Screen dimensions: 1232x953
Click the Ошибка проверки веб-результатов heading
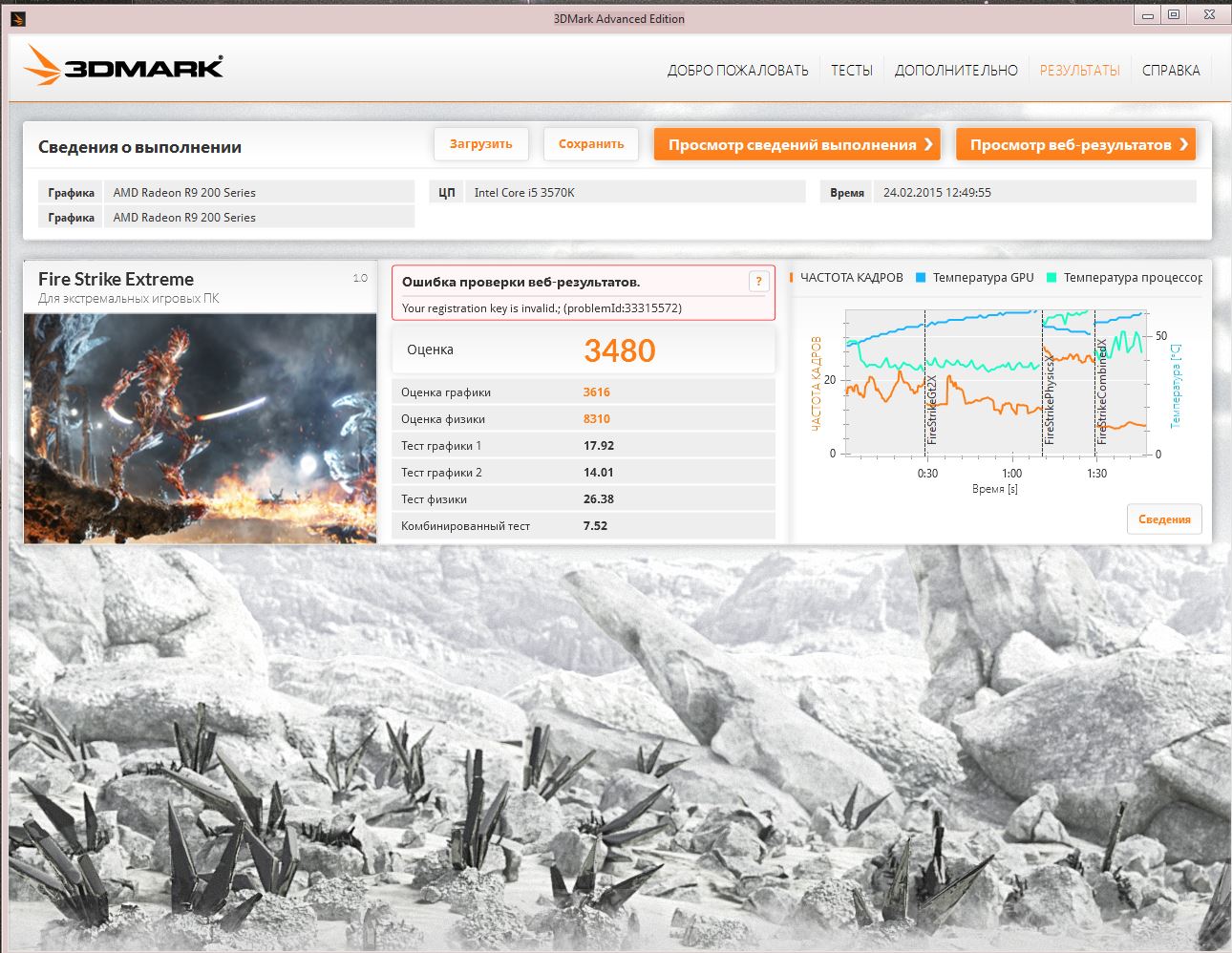click(x=520, y=282)
